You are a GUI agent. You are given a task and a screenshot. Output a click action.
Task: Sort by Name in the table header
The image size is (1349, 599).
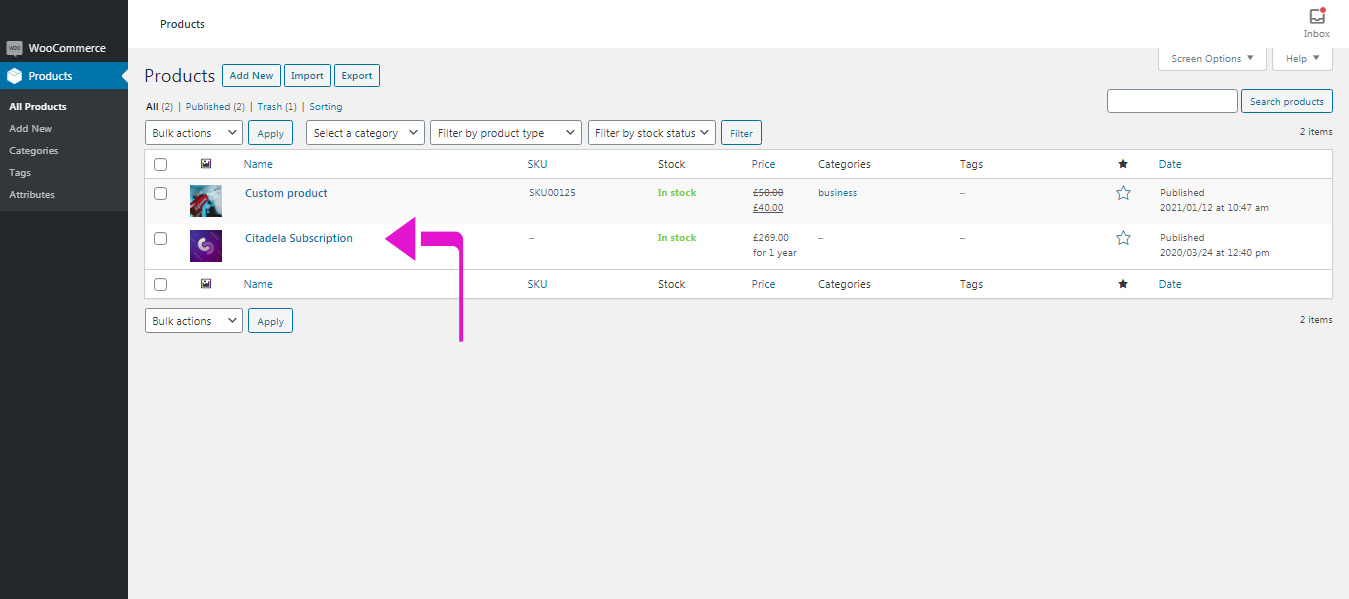tap(258, 164)
